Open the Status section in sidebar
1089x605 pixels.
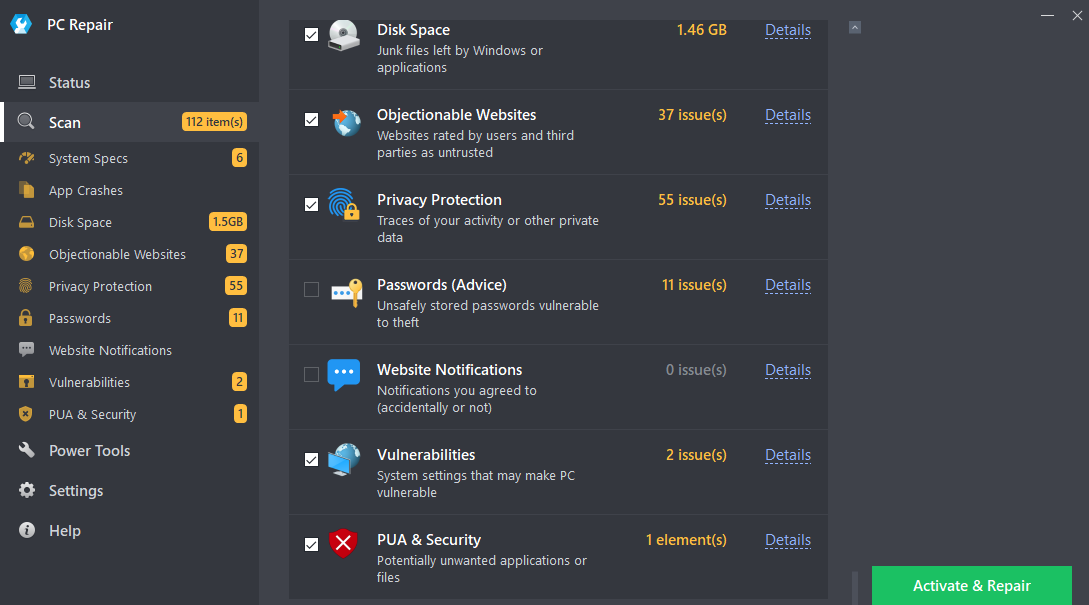69,83
